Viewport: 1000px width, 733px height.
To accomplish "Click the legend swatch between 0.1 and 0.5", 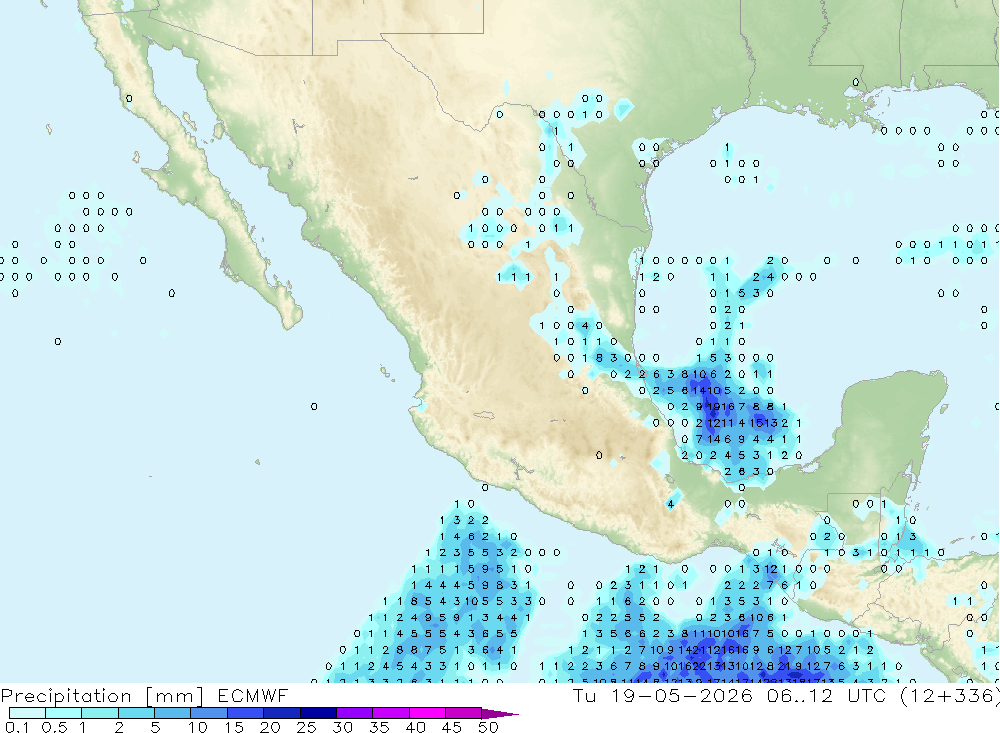I will [x=27, y=713].
